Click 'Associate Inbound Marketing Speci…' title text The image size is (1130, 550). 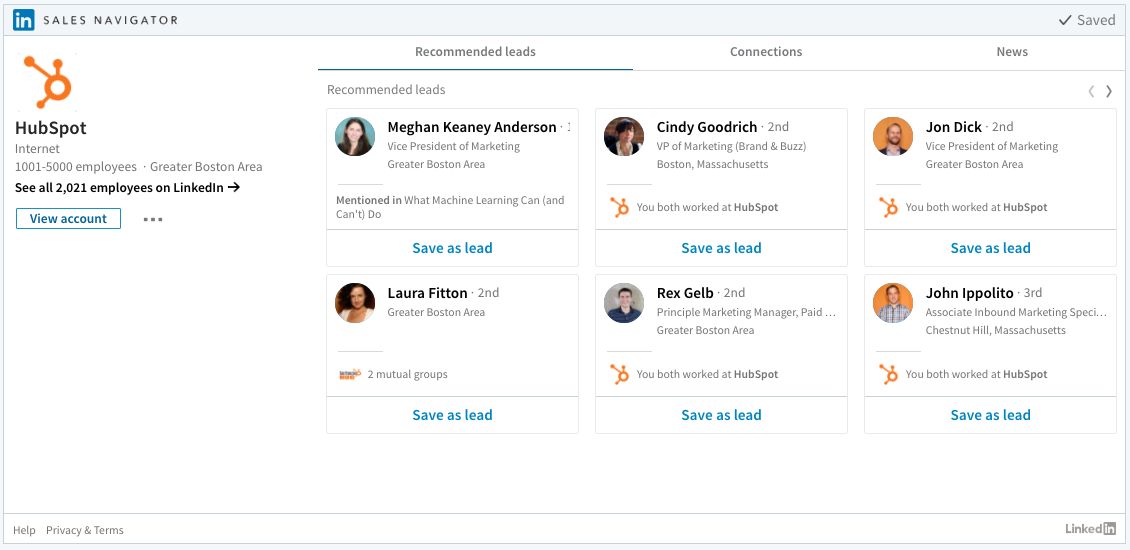tap(1016, 312)
